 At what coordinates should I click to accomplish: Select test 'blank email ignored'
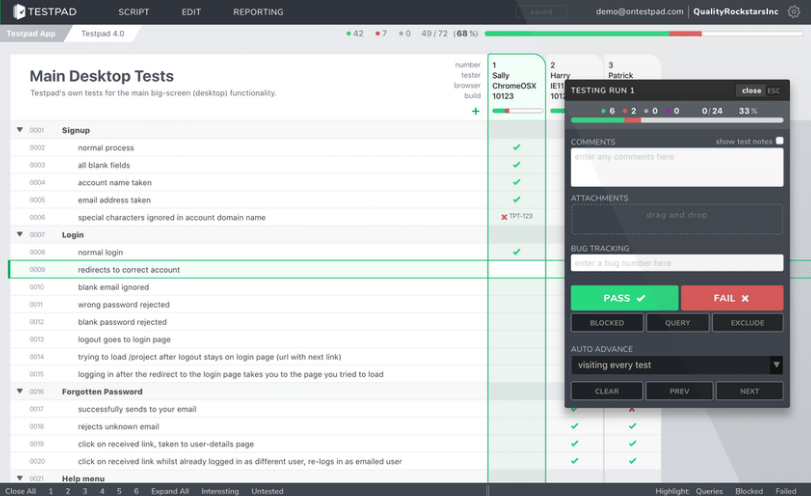[x=113, y=287]
